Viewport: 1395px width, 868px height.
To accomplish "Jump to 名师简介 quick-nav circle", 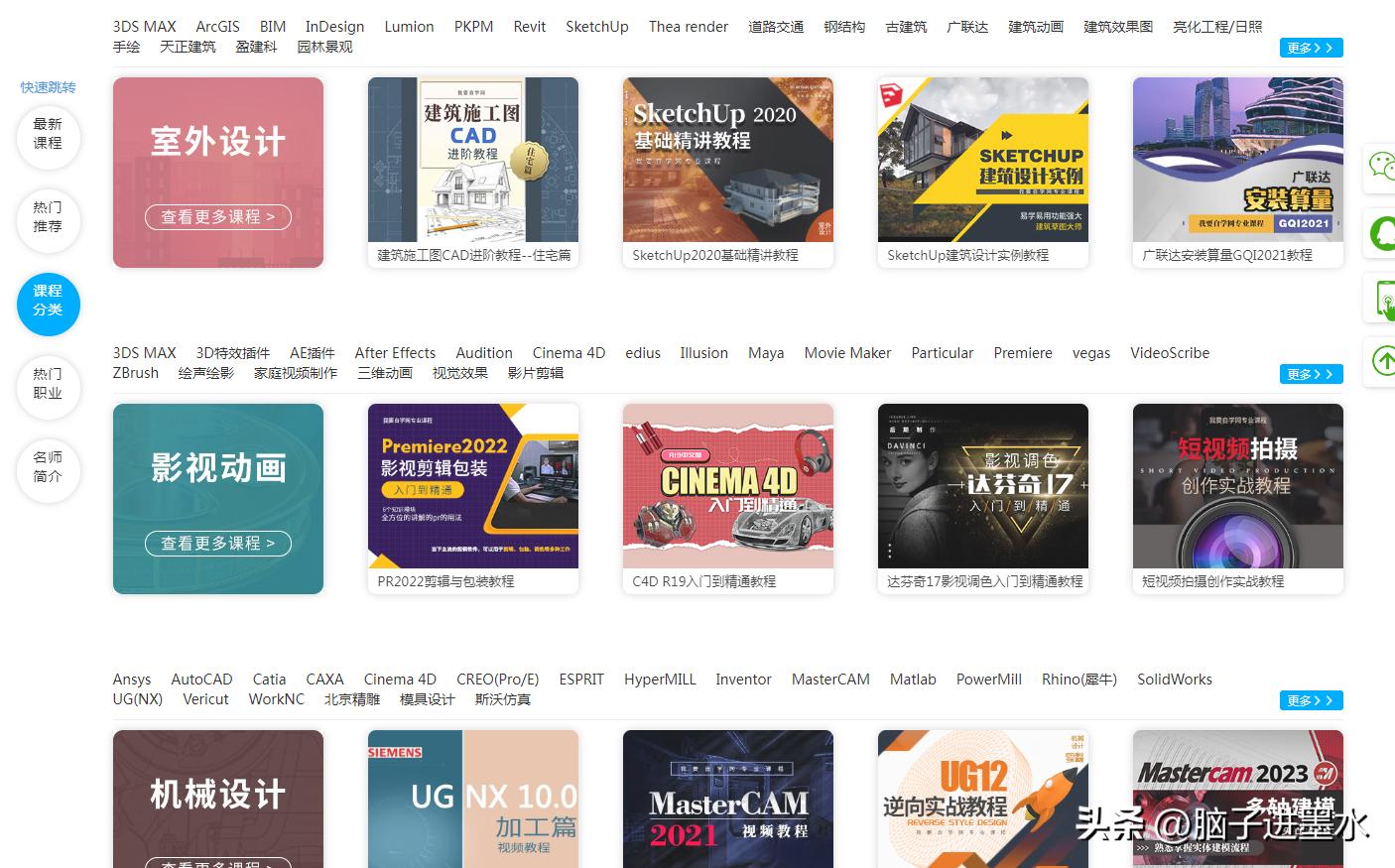I will point(48,467).
